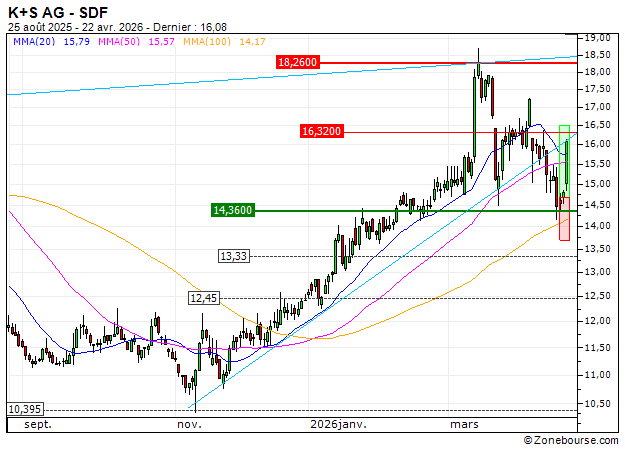Click the 10,395 low level label
Screen dimensions: 625x450
point(24,410)
